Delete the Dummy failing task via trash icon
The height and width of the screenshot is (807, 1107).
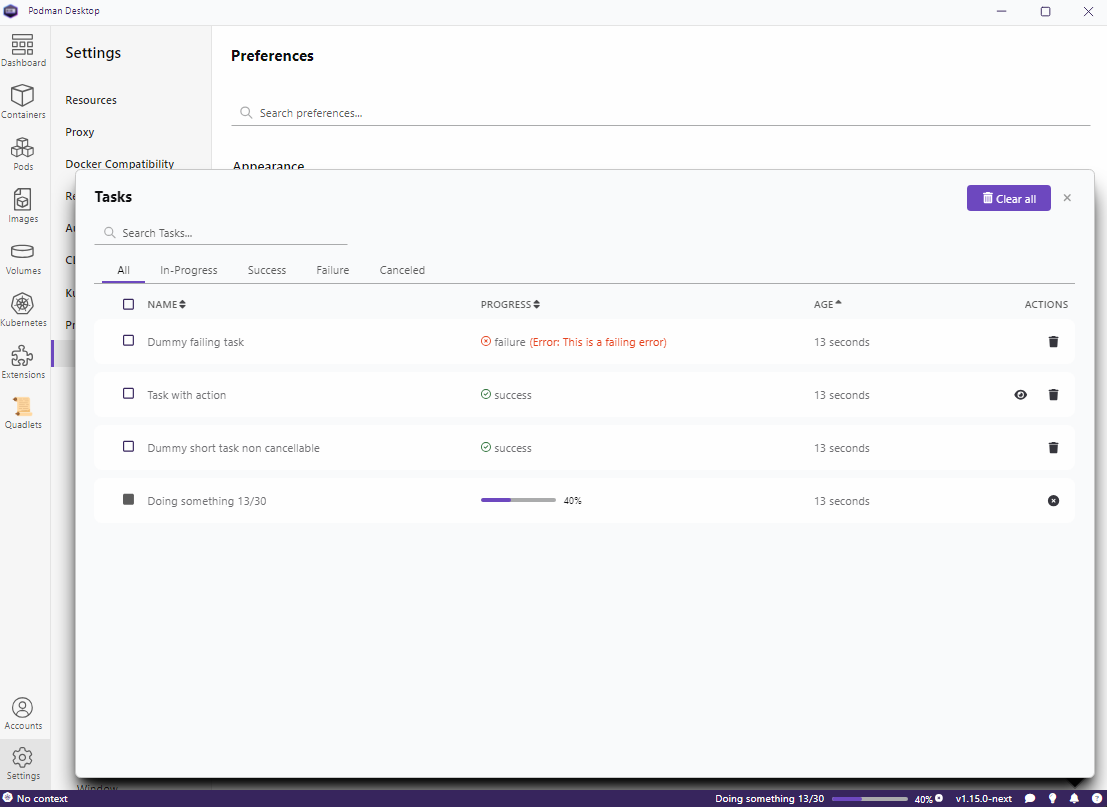[1053, 341]
